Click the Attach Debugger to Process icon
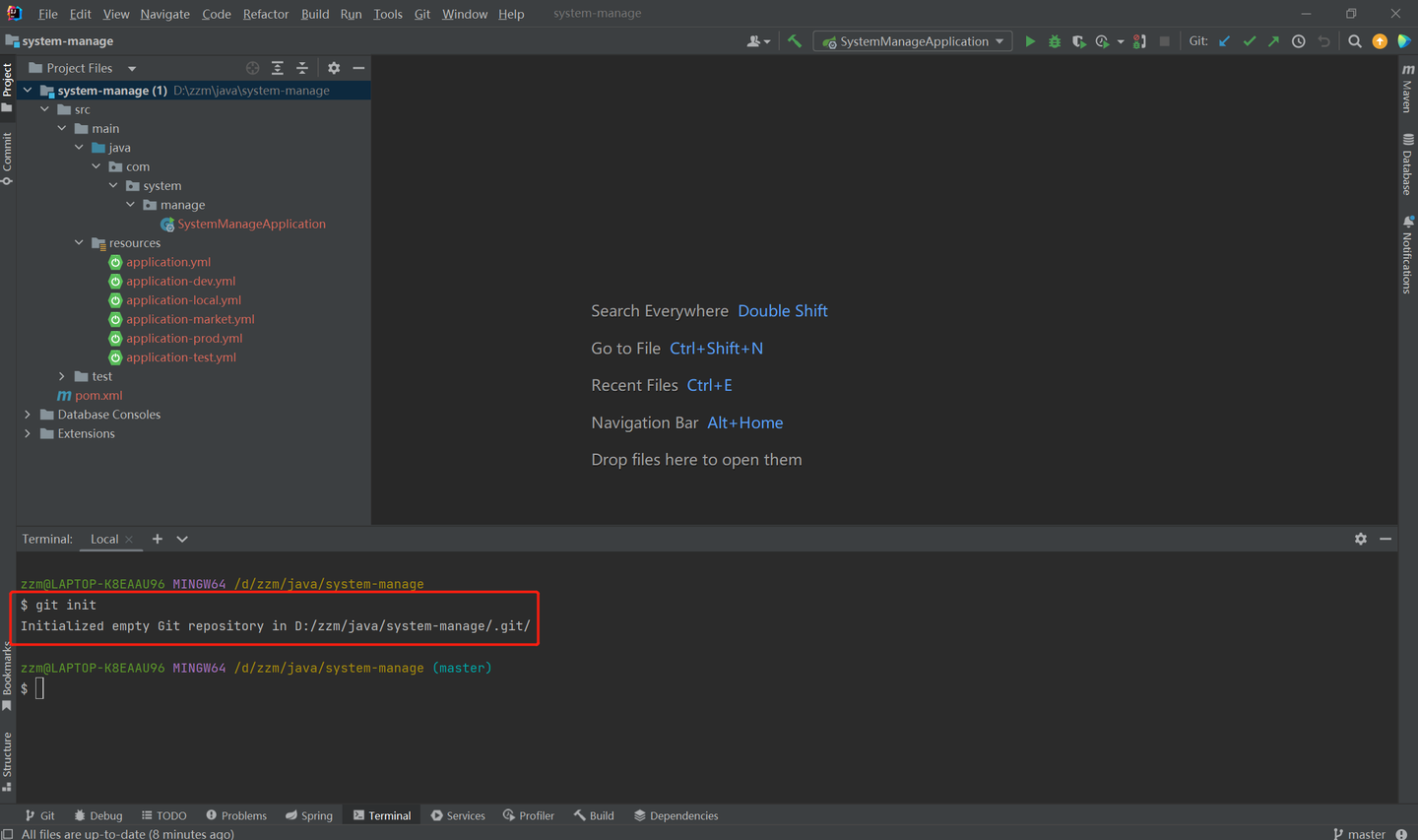The image size is (1418, 840). click(x=1139, y=41)
